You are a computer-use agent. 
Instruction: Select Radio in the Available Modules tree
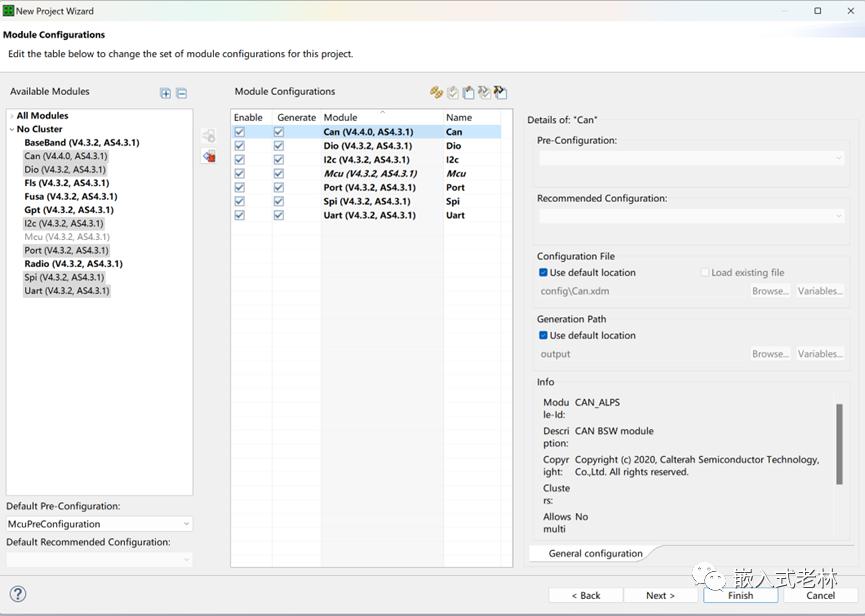[x=73, y=264]
